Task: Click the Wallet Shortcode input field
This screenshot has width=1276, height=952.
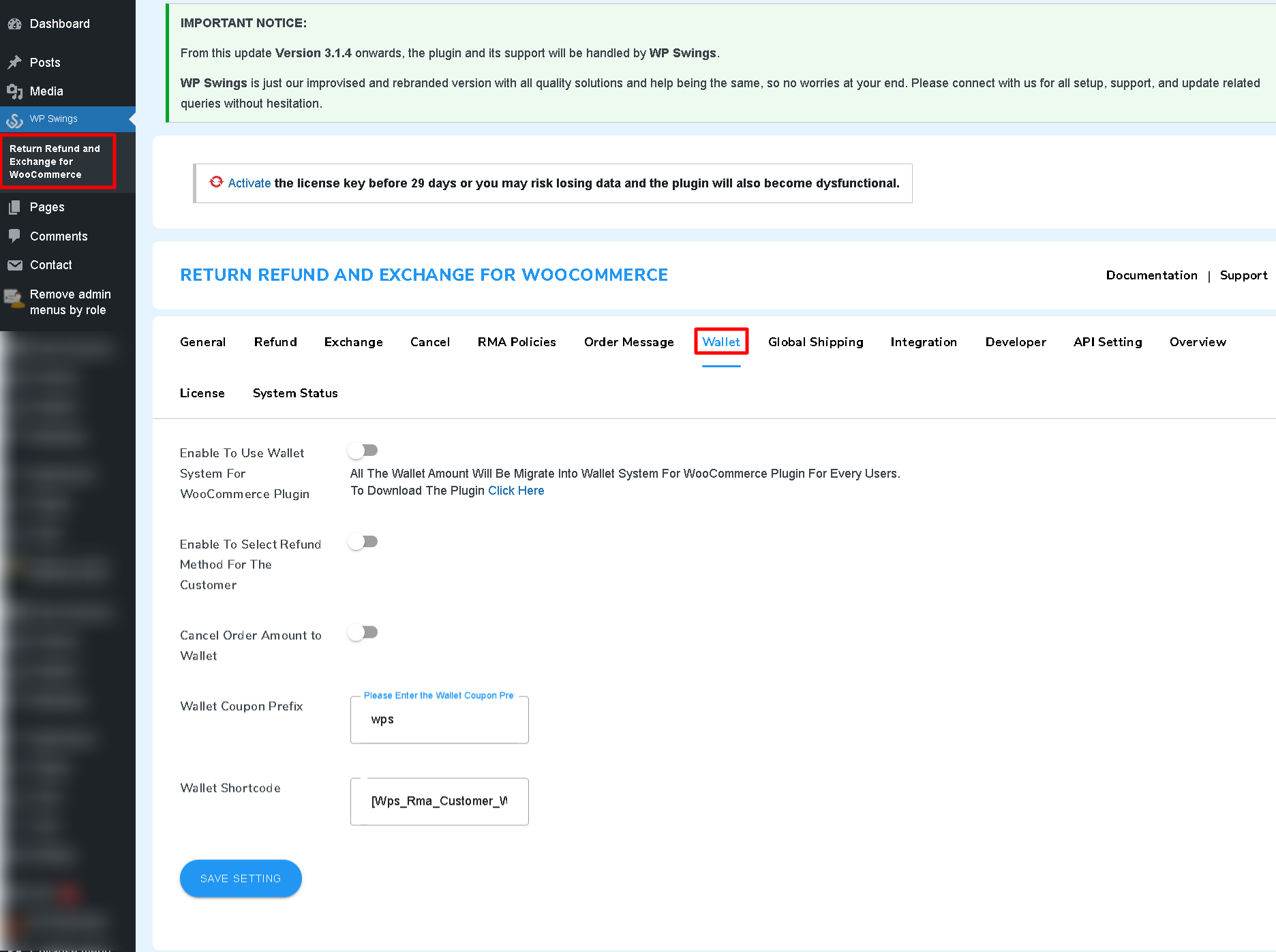Action: [x=440, y=801]
